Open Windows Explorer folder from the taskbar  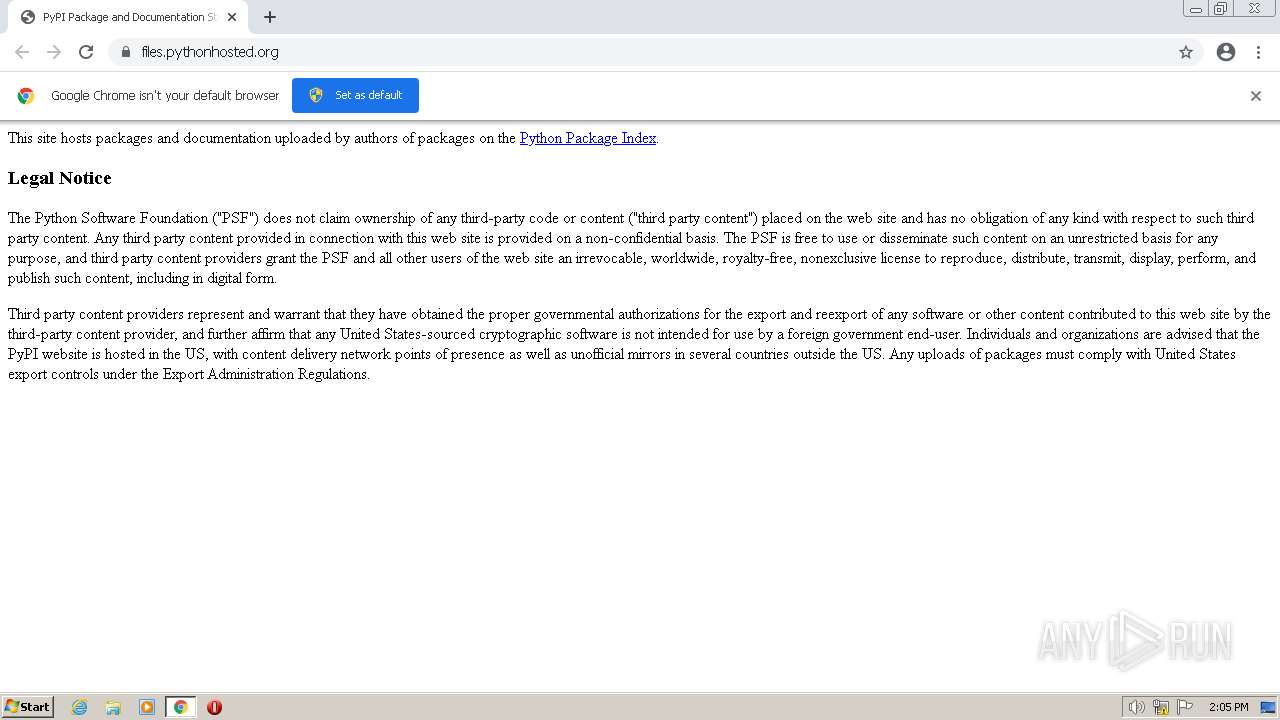[113, 707]
